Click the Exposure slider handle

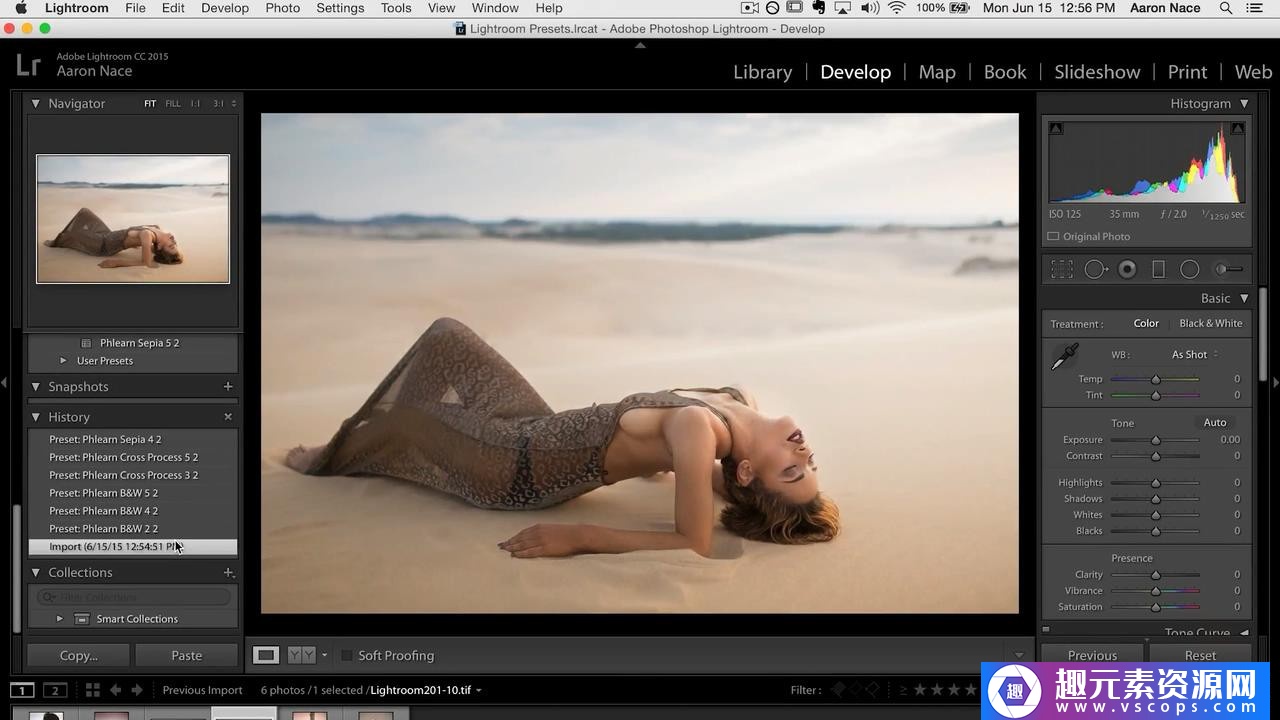(x=1156, y=440)
